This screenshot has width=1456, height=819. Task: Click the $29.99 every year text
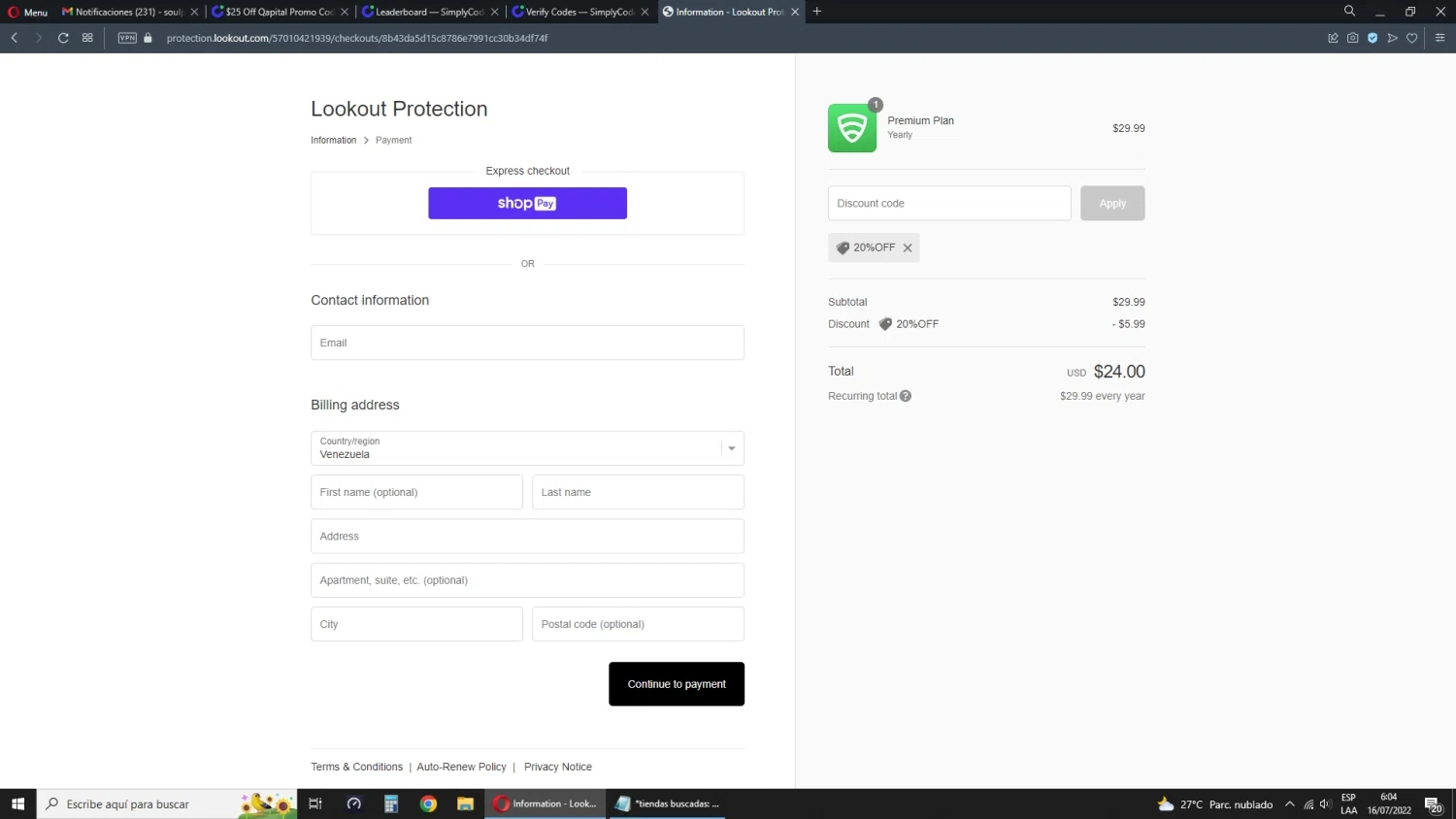click(1103, 396)
